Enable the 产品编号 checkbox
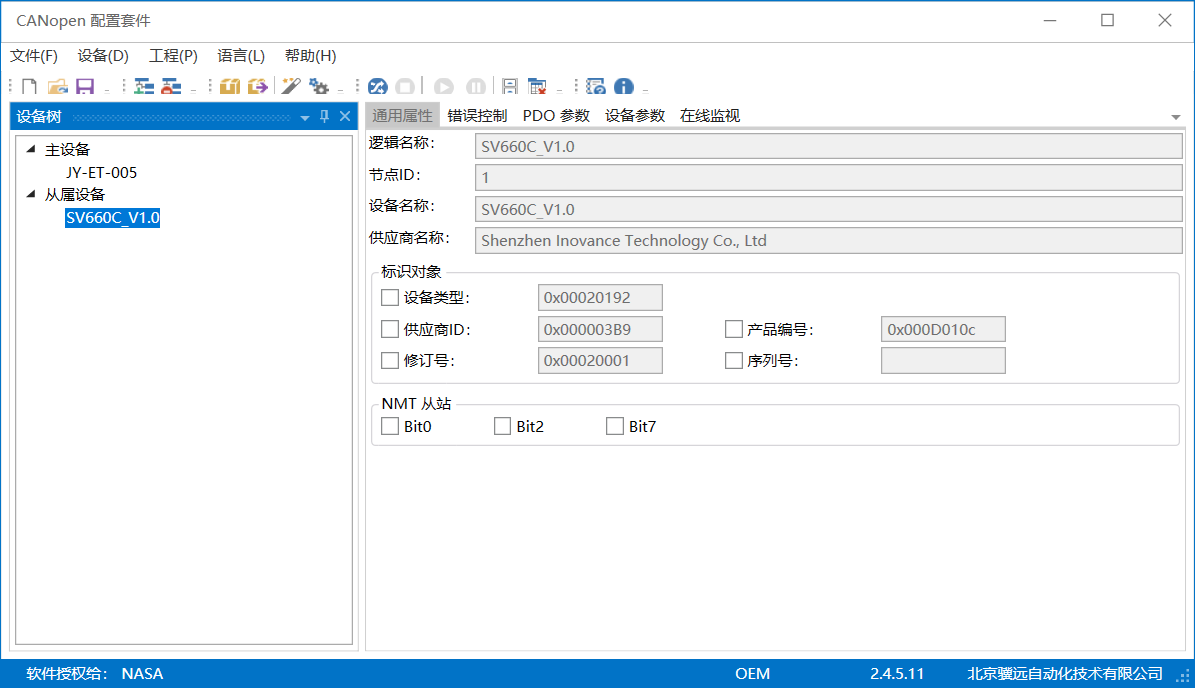Image resolution: width=1195 pixels, height=688 pixels. click(x=733, y=329)
